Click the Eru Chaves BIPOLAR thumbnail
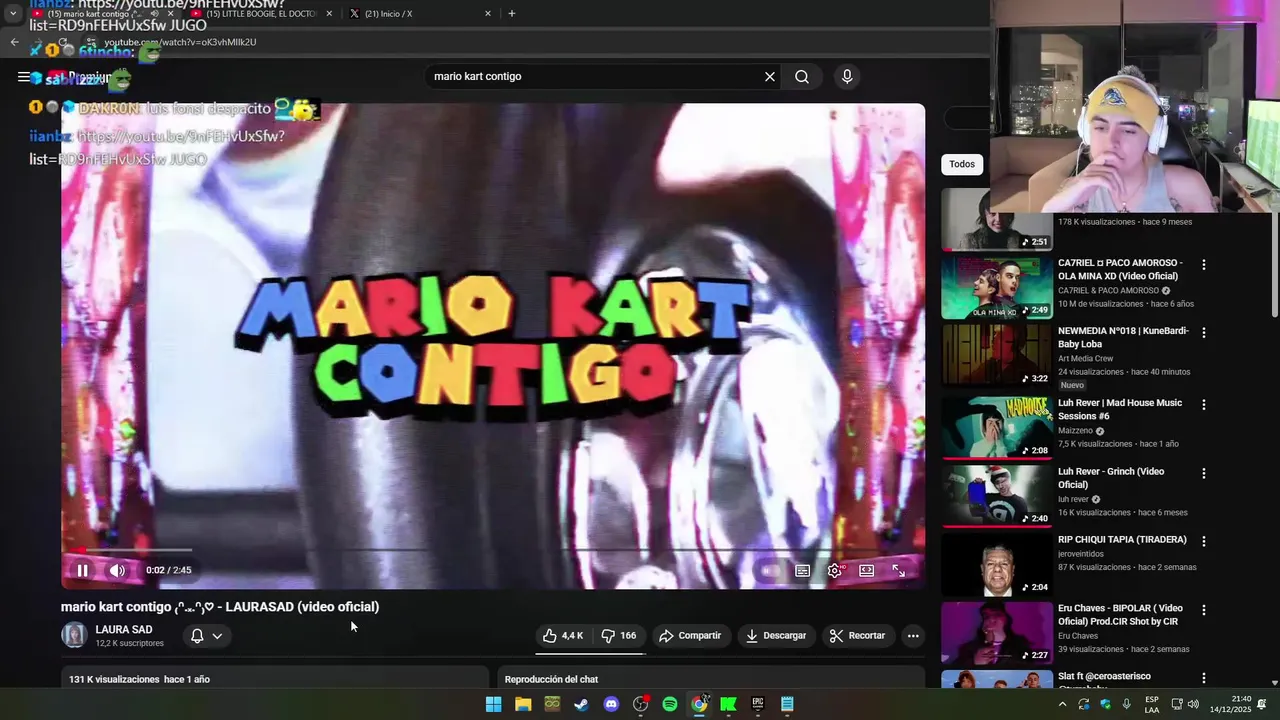This screenshot has height=720, width=1280. click(x=997, y=632)
